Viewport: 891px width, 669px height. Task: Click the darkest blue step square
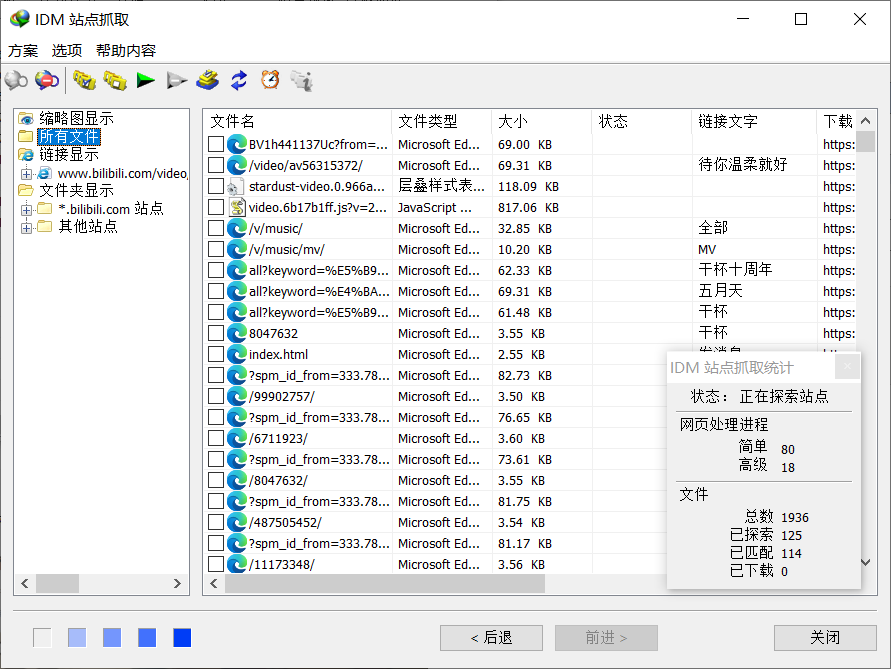click(x=182, y=638)
